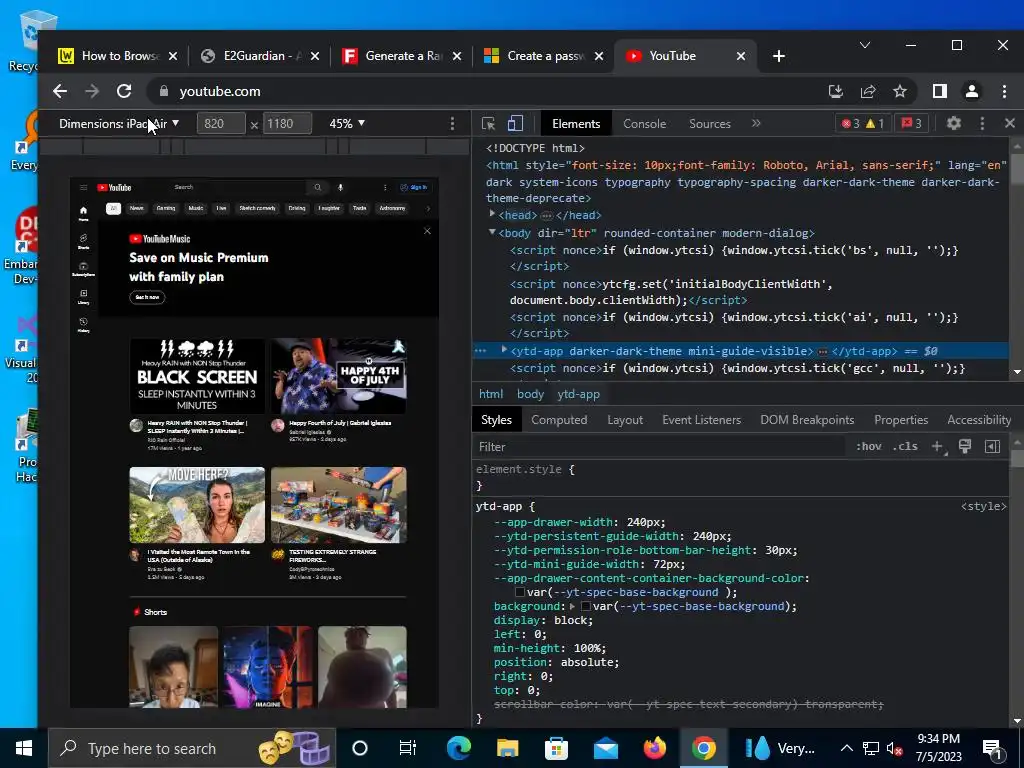Open device toolbar more options menu
Image resolution: width=1024 pixels, height=768 pixels.
click(453, 123)
